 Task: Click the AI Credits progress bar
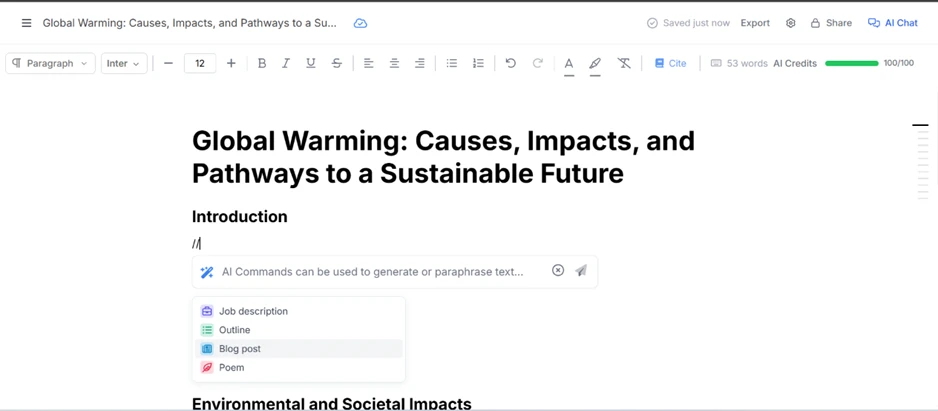click(852, 63)
